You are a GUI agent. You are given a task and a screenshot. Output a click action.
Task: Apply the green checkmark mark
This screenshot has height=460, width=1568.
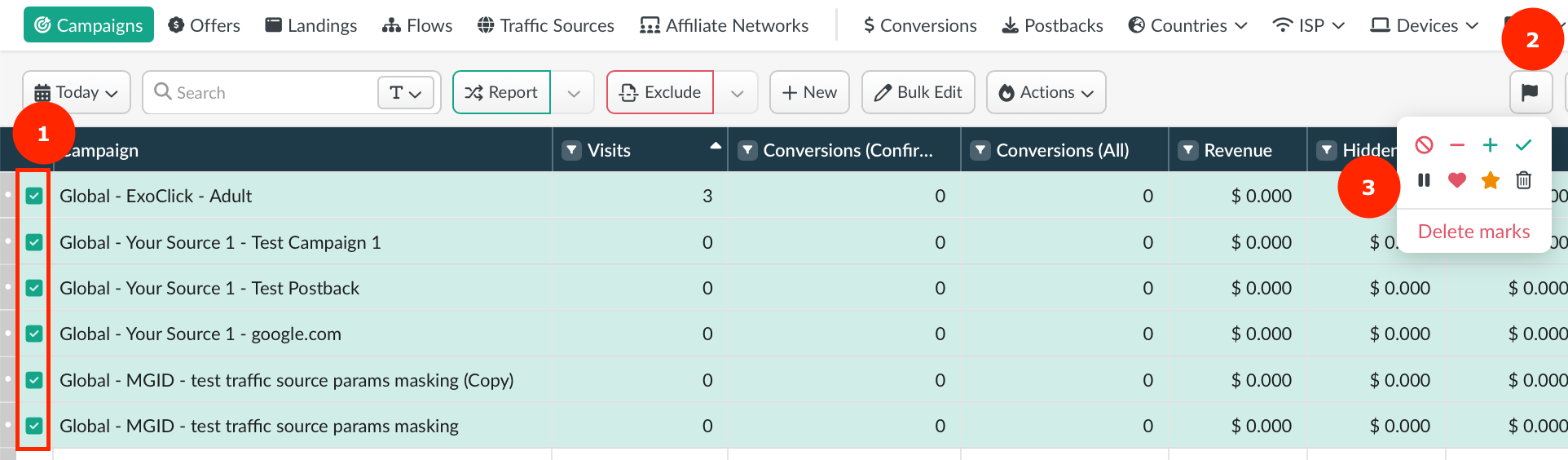[1523, 145]
